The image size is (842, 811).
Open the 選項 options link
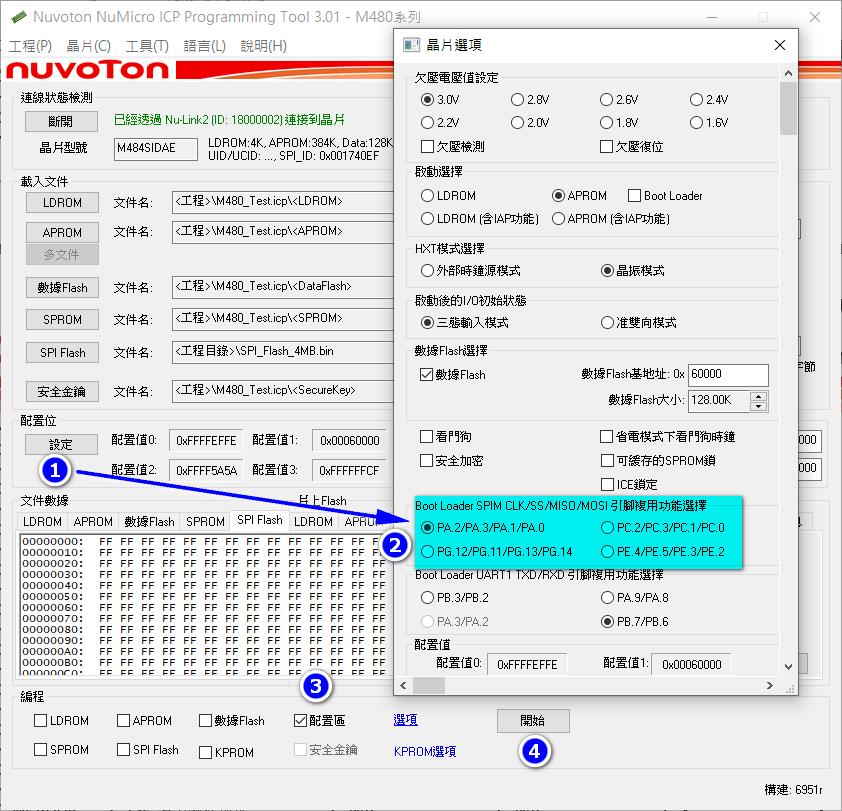coord(405,720)
